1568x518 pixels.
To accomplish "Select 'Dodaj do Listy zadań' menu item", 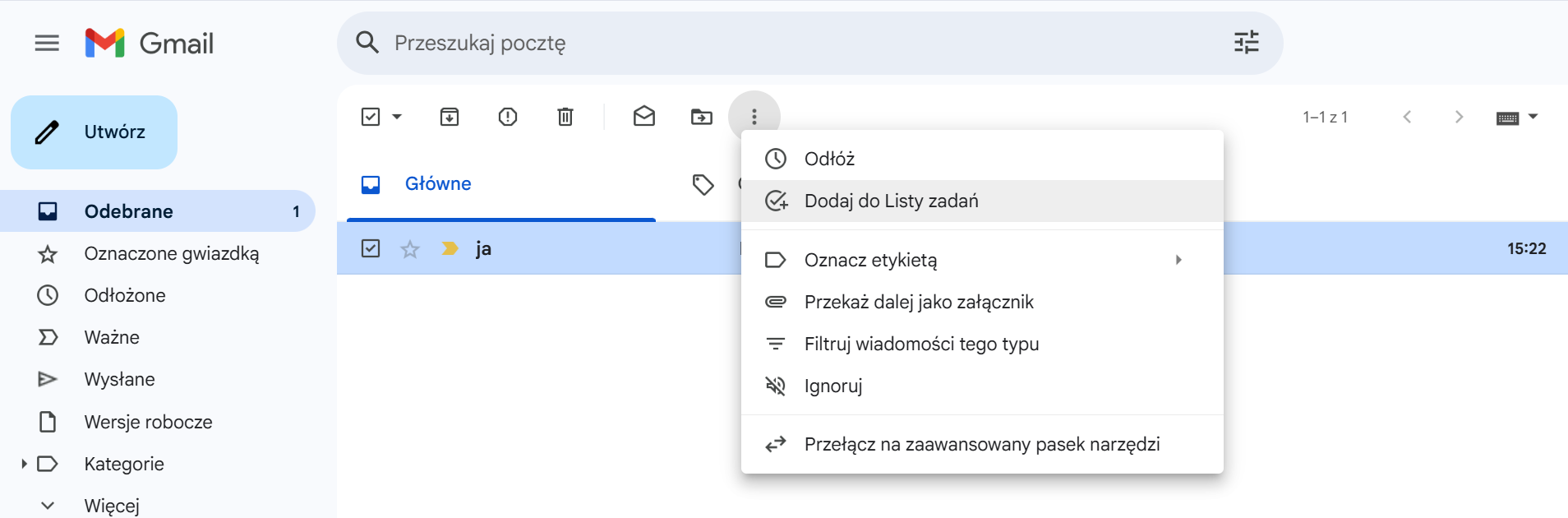I will click(x=892, y=201).
